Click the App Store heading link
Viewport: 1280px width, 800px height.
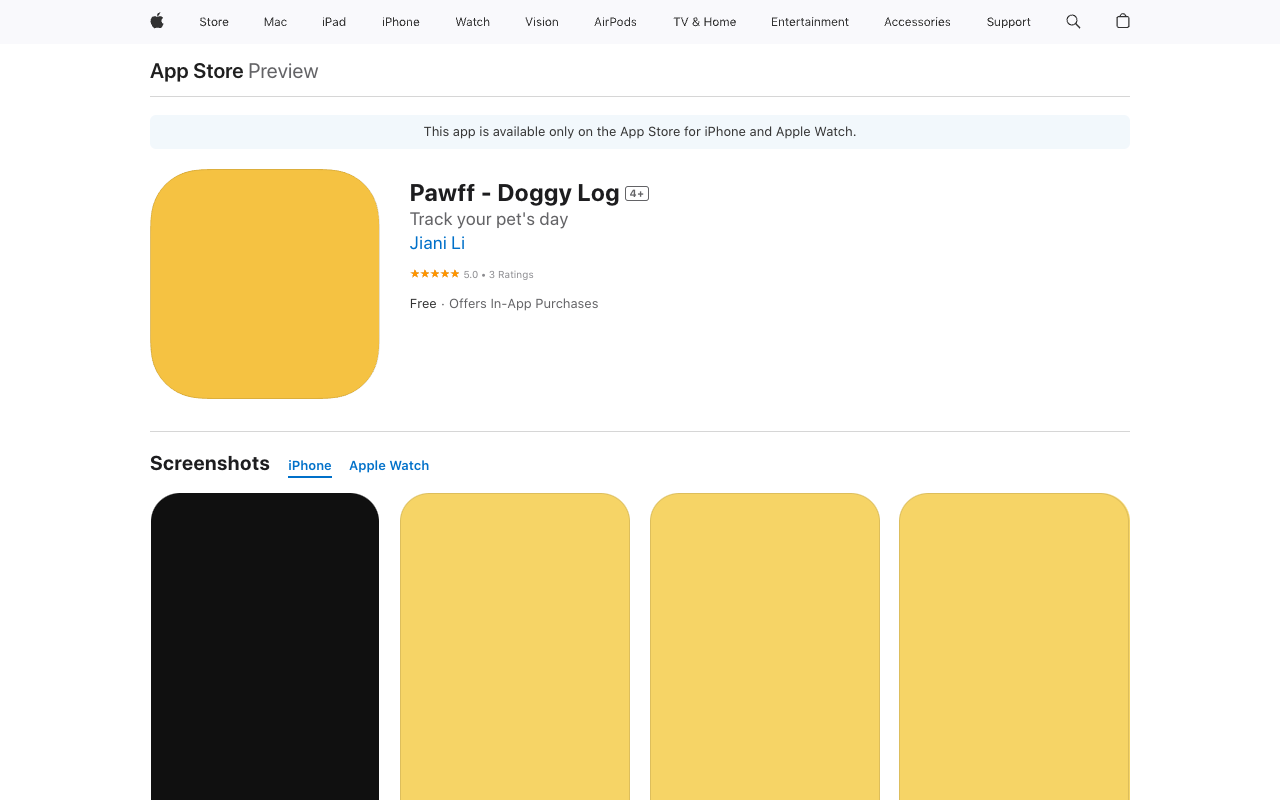click(197, 71)
